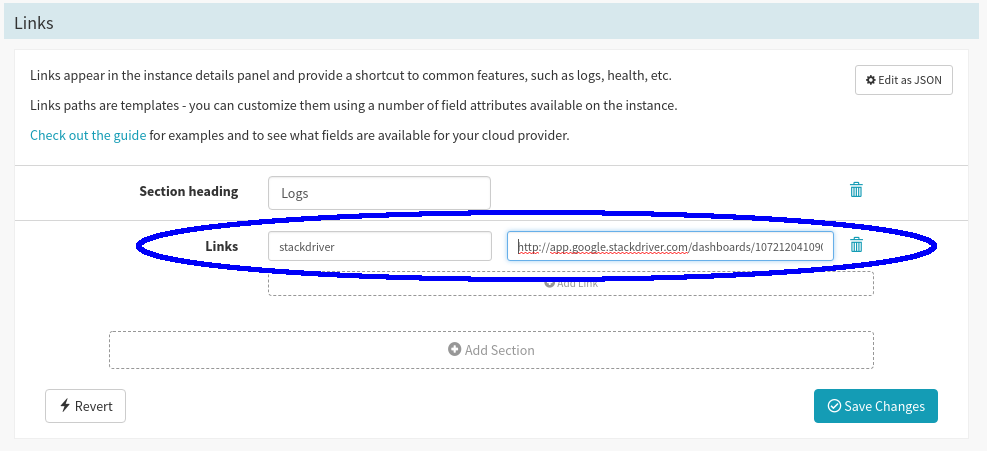The width and height of the screenshot is (987, 451).
Task: Click gear icon on Edit as JSON
Action: pyautogui.click(x=871, y=80)
